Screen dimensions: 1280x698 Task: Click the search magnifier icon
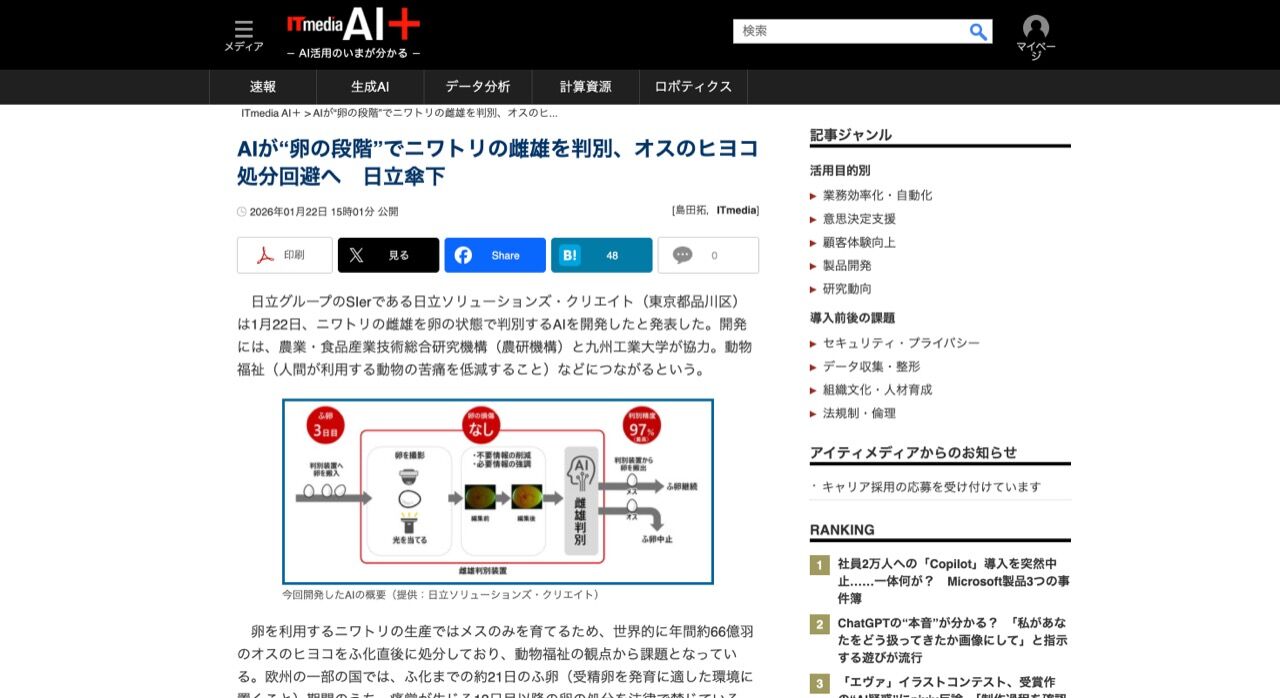coord(978,32)
